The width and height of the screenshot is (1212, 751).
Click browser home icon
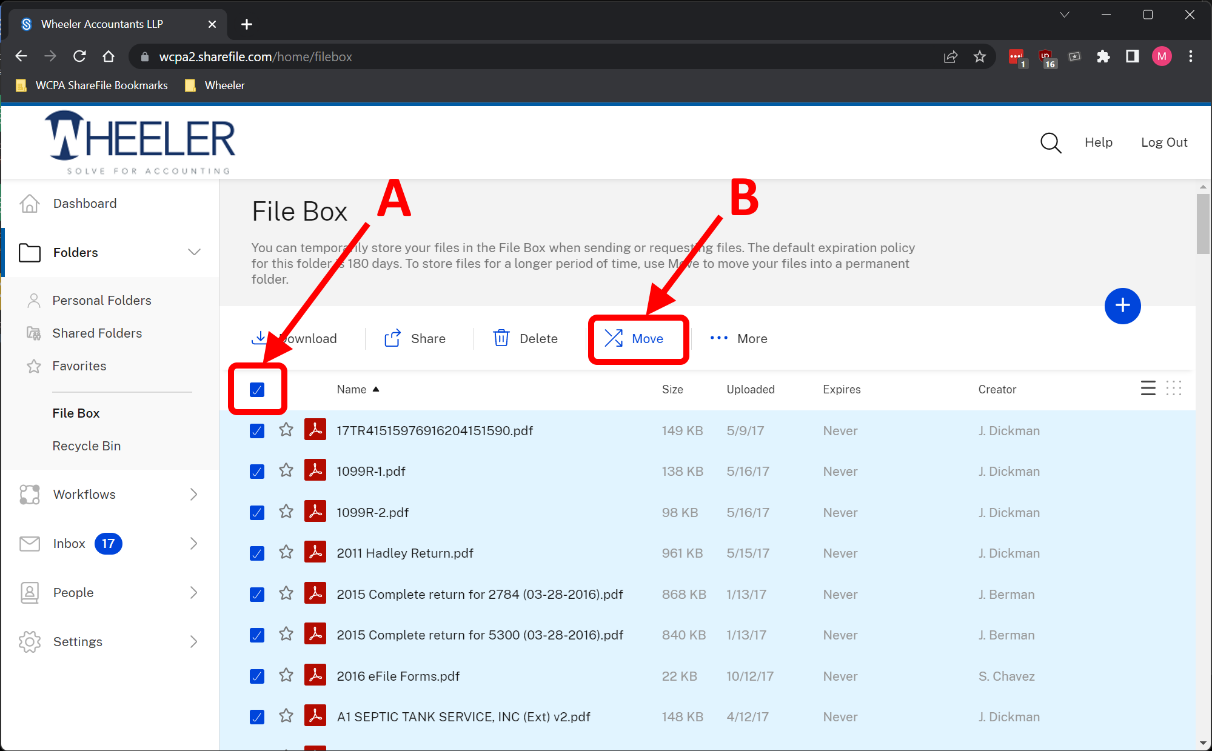(x=108, y=57)
